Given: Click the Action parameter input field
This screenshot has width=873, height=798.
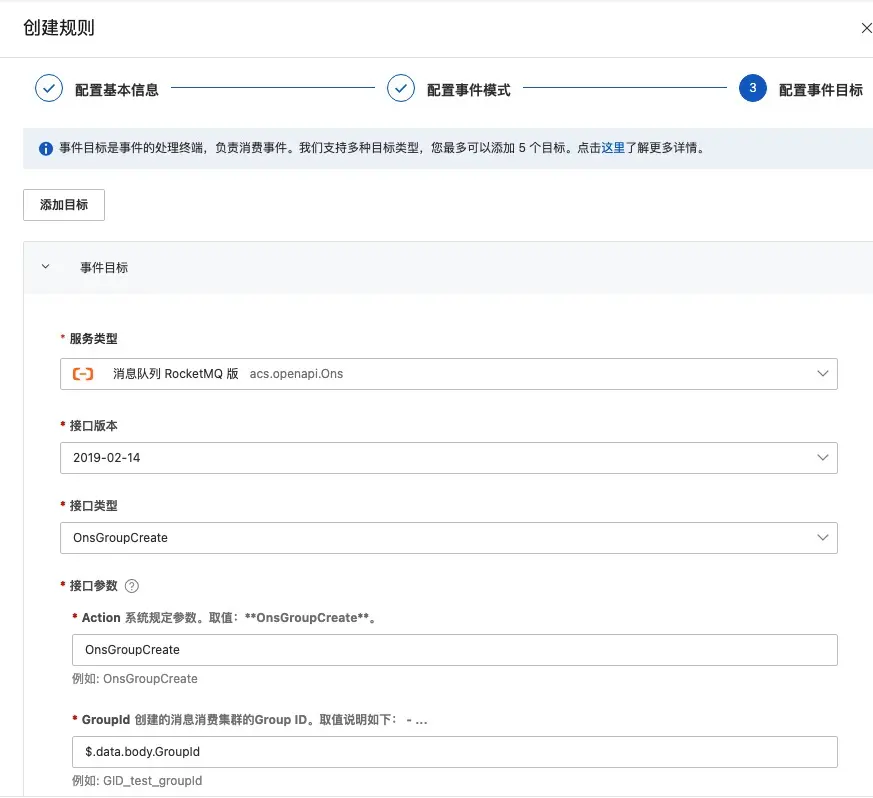Looking at the screenshot, I should (455, 650).
